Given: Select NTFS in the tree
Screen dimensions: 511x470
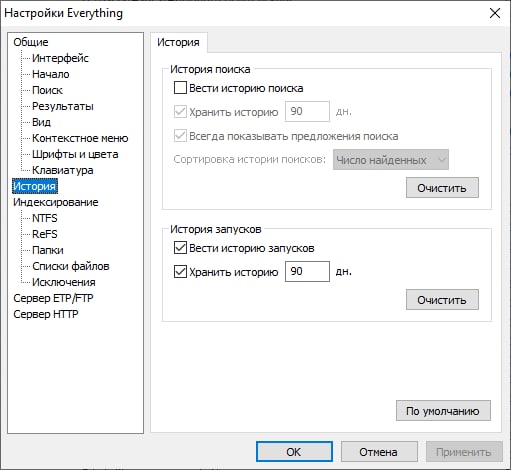Looking at the screenshot, I should point(45,218).
